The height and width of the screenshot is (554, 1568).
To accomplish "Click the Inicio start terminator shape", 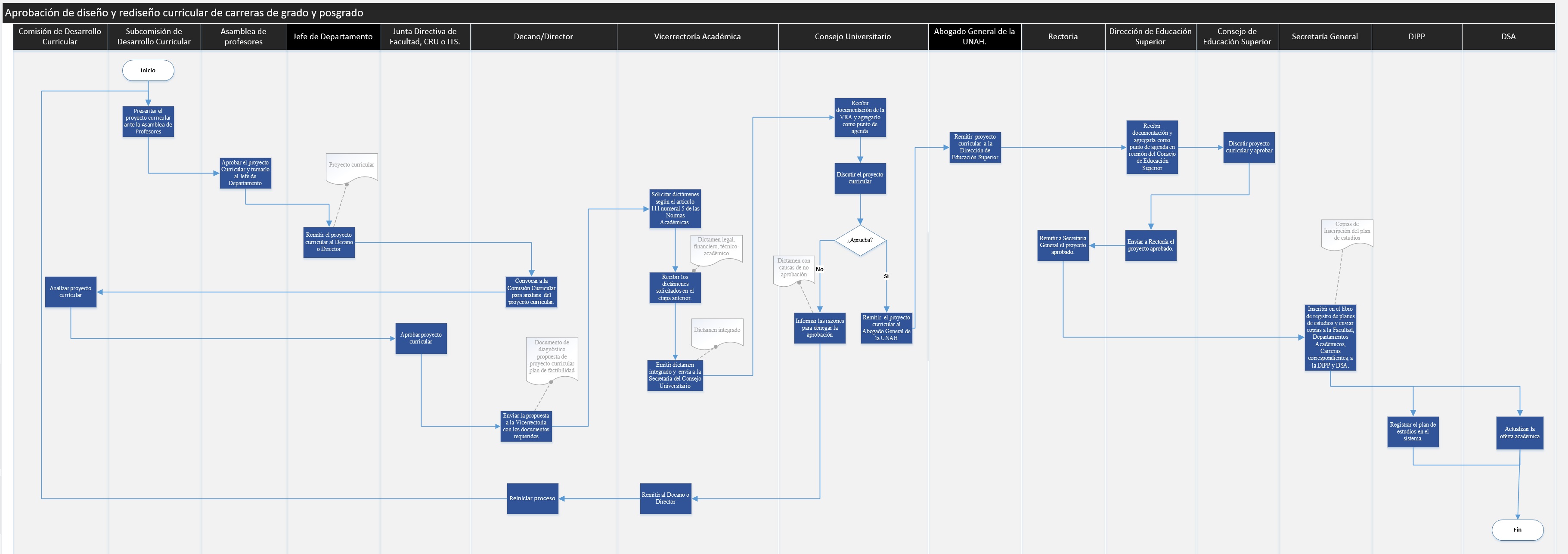I will (148, 71).
